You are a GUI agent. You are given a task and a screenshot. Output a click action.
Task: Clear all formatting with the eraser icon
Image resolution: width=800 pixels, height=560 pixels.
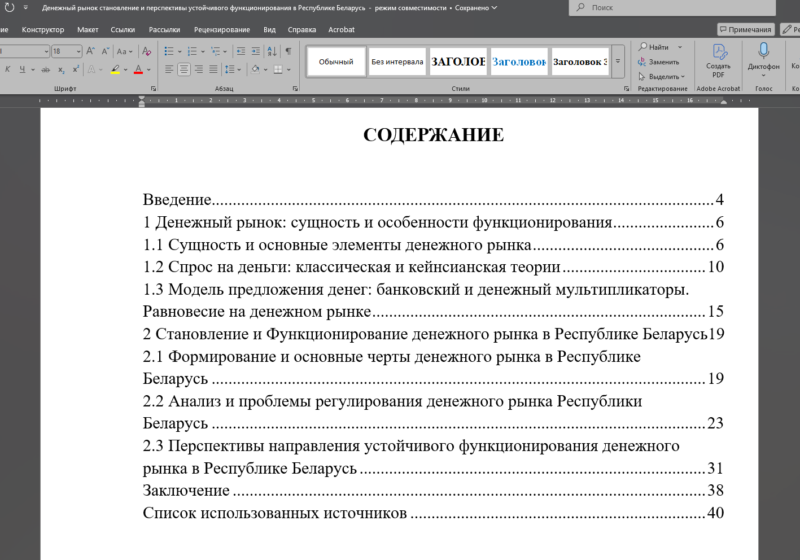[x=146, y=51]
